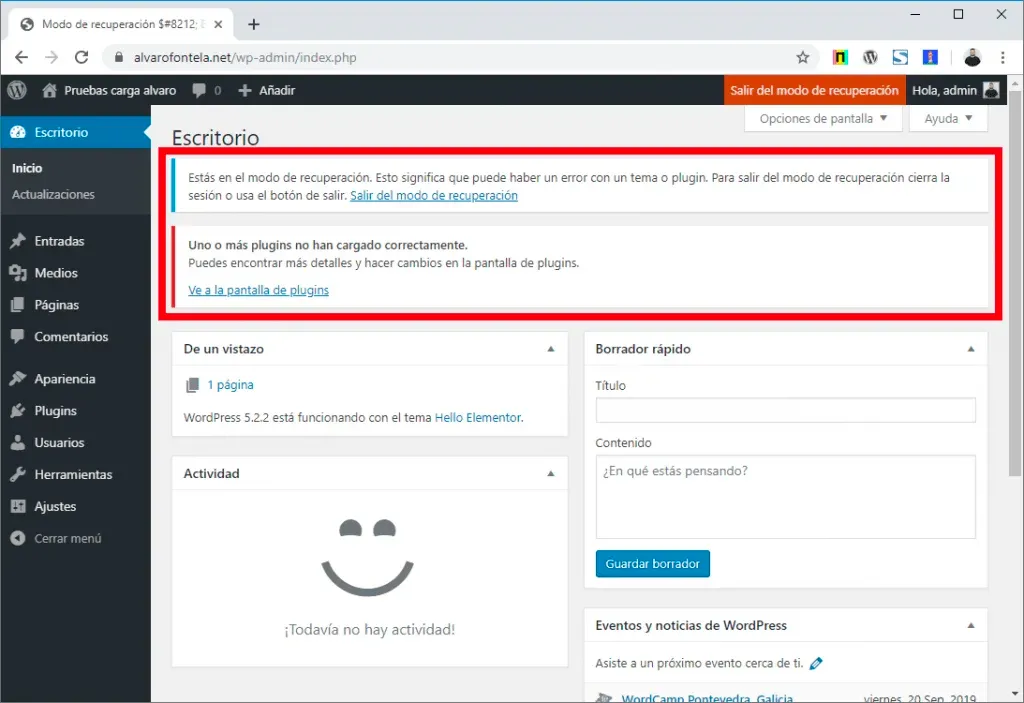Screen dimensions: 1024x703
Task: Expand the Ayuda dropdown
Action: [x=948, y=118]
